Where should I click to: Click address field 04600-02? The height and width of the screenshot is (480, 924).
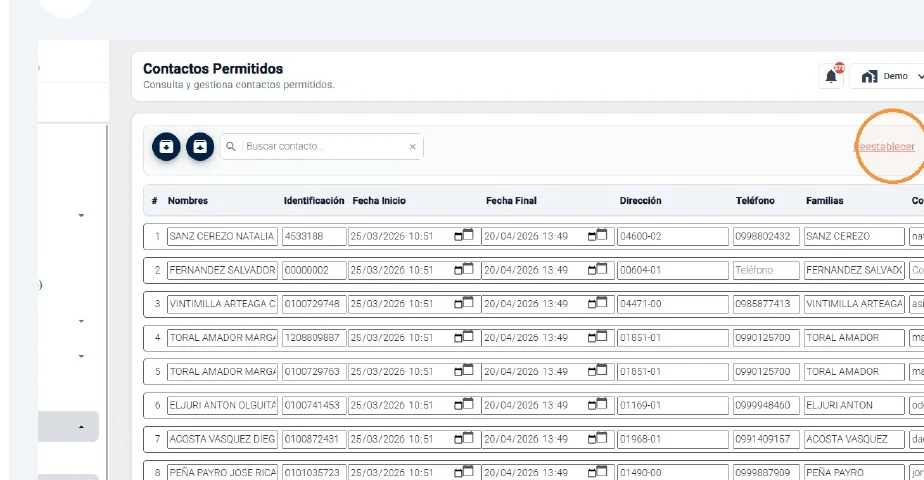(x=673, y=236)
